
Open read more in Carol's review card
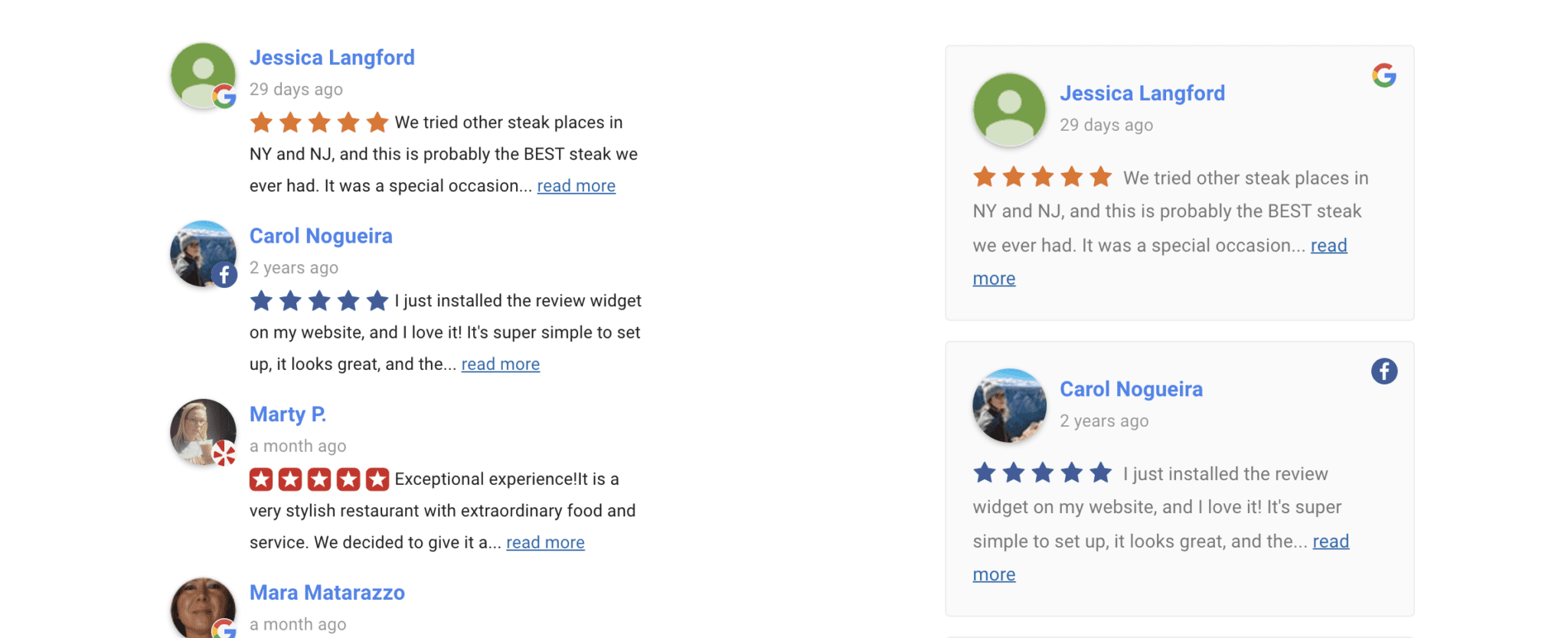(x=1331, y=541)
